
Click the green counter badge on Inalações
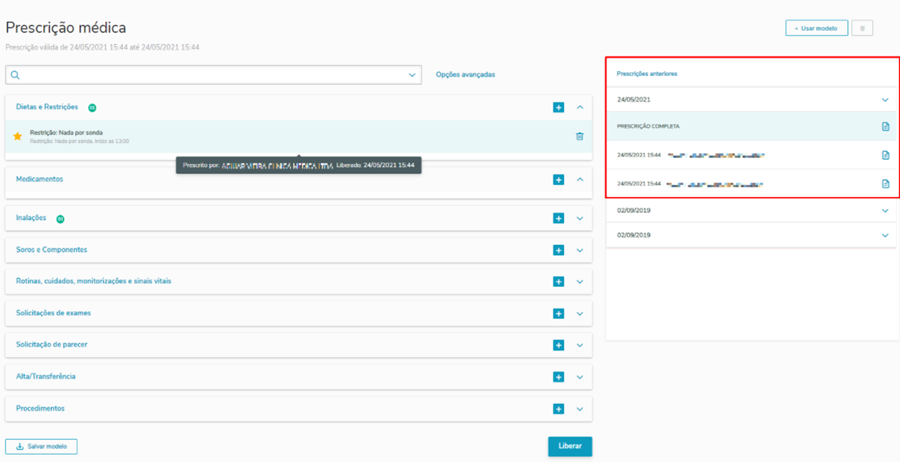point(60,219)
